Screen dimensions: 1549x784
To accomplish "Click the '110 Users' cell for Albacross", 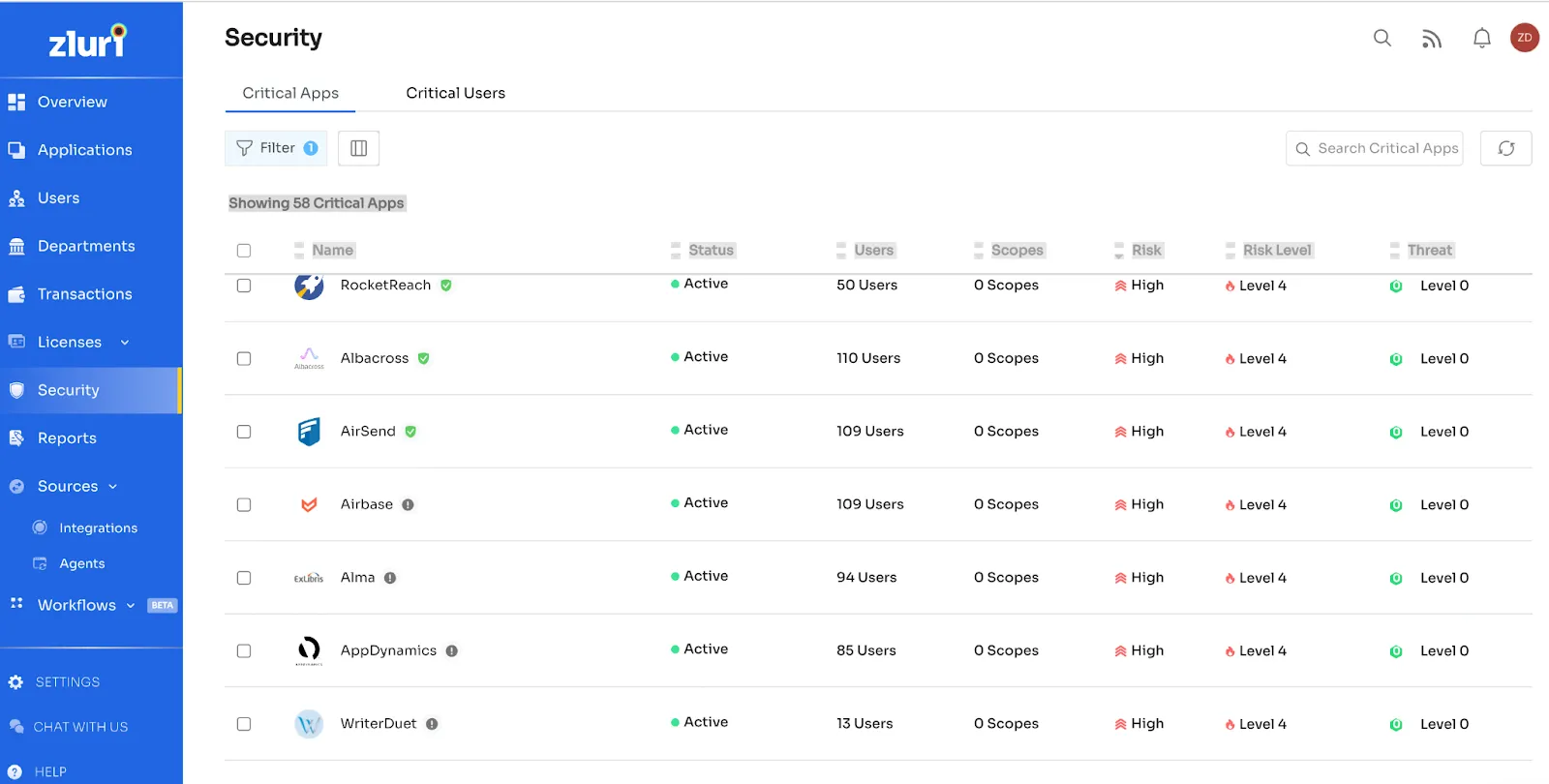I will [868, 358].
